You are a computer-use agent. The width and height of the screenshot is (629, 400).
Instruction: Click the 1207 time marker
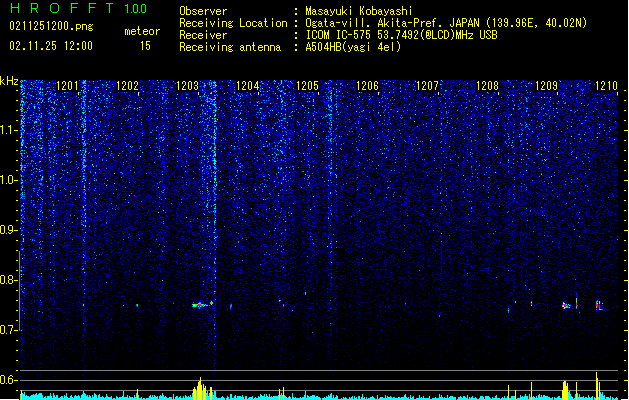427,86
